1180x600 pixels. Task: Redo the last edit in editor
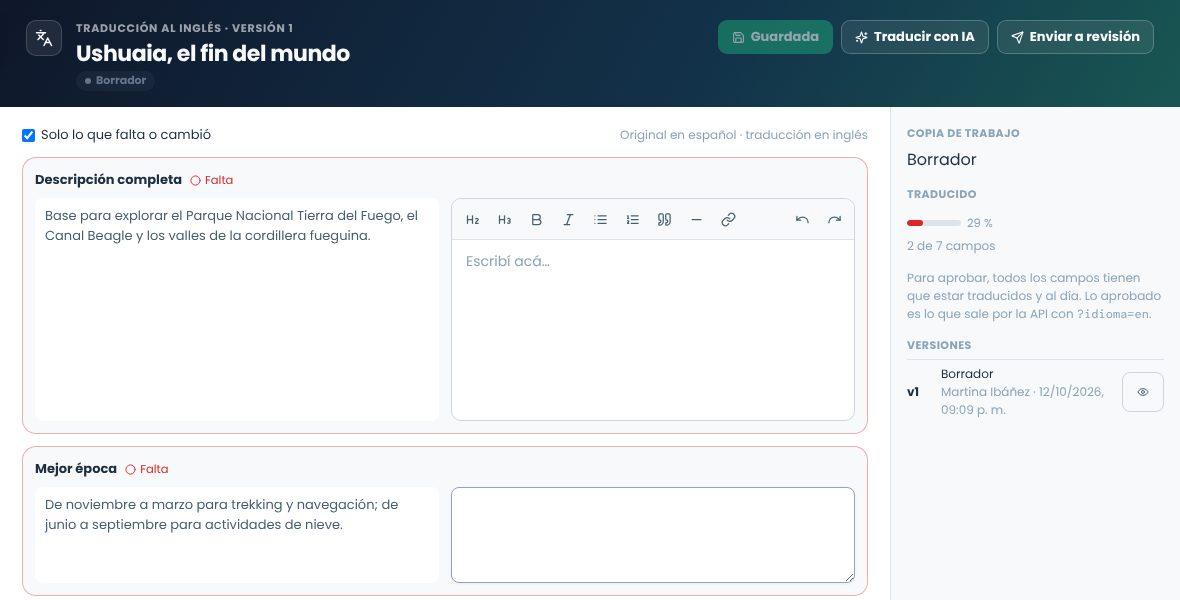coord(834,220)
